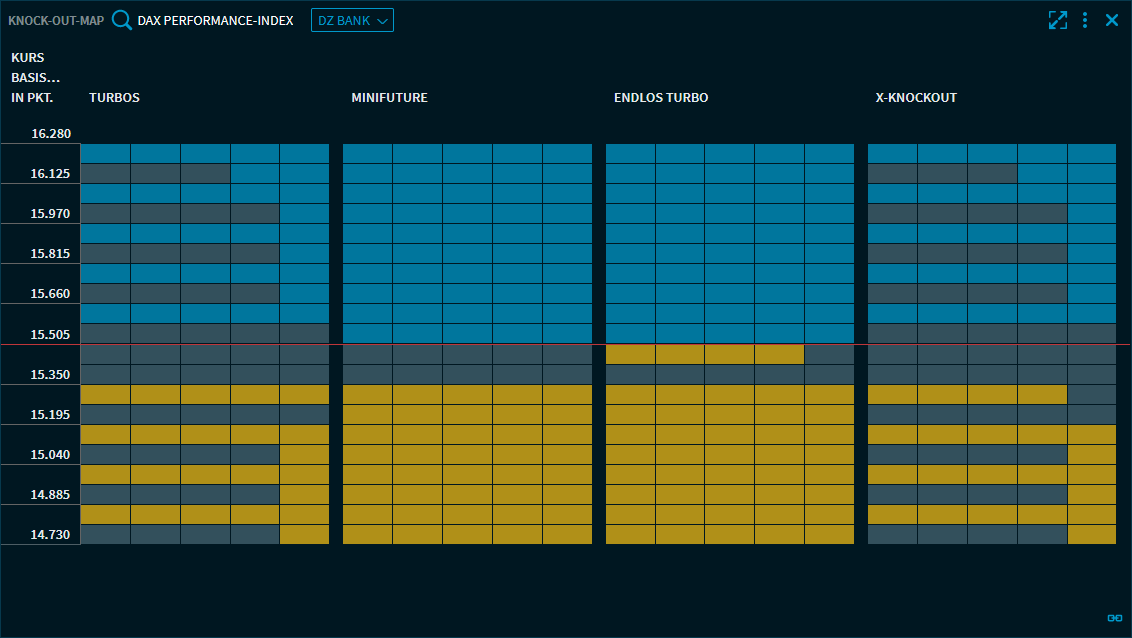
Task: Click the search magnifier icon
Action: (122, 20)
